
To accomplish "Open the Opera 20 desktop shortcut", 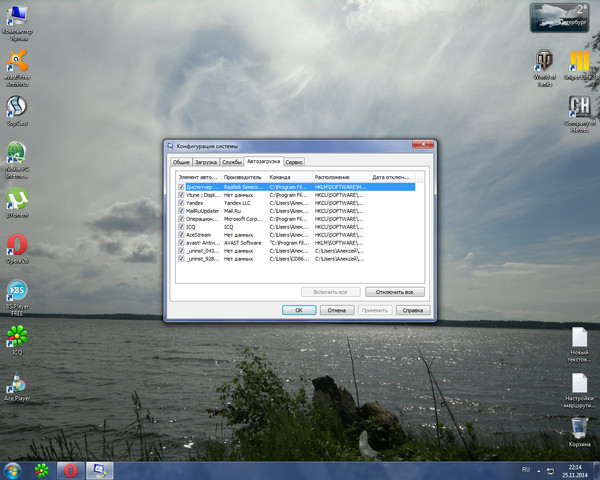I will coord(17,248).
